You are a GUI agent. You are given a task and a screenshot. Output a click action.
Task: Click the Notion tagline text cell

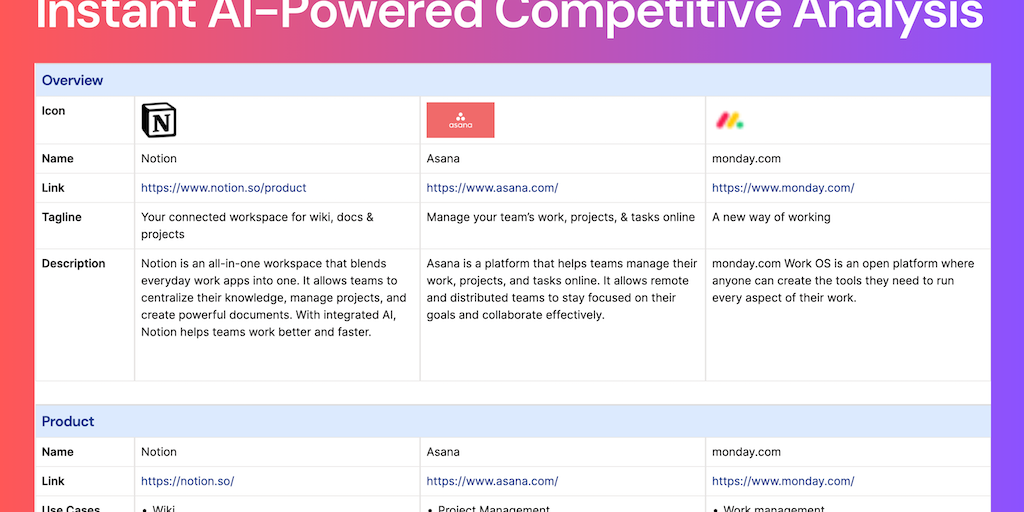point(257,225)
